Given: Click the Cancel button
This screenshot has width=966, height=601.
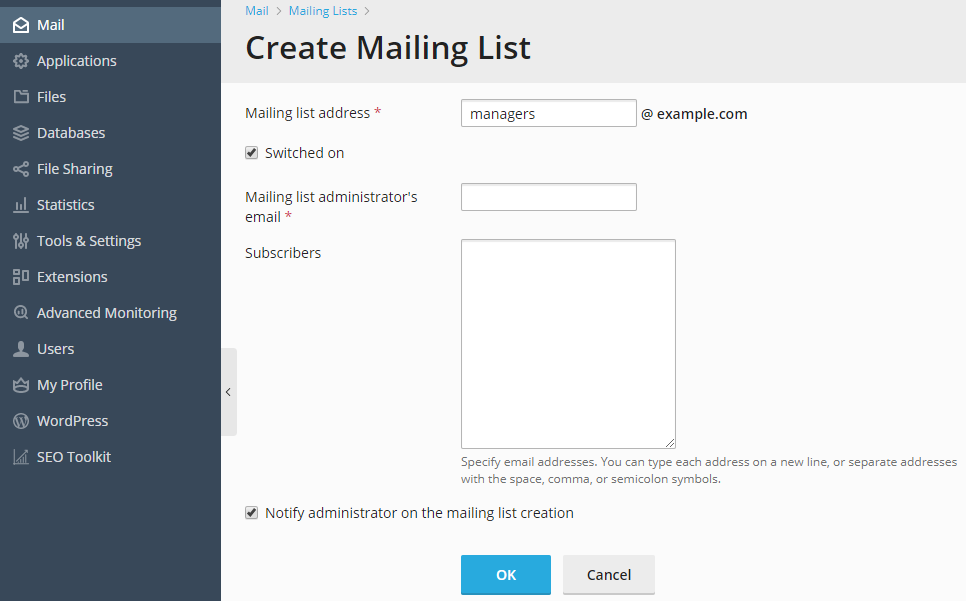Looking at the screenshot, I should click(608, 575).
